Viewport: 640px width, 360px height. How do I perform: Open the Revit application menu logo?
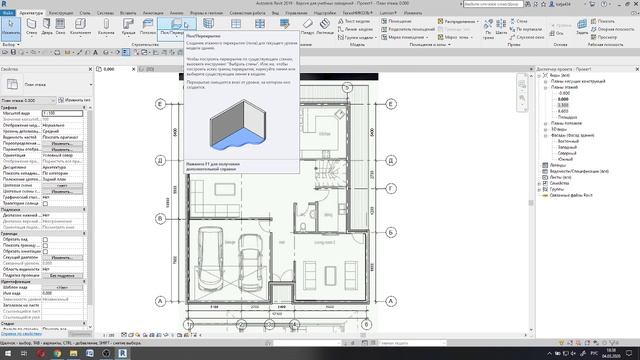[x=4, y=4]
